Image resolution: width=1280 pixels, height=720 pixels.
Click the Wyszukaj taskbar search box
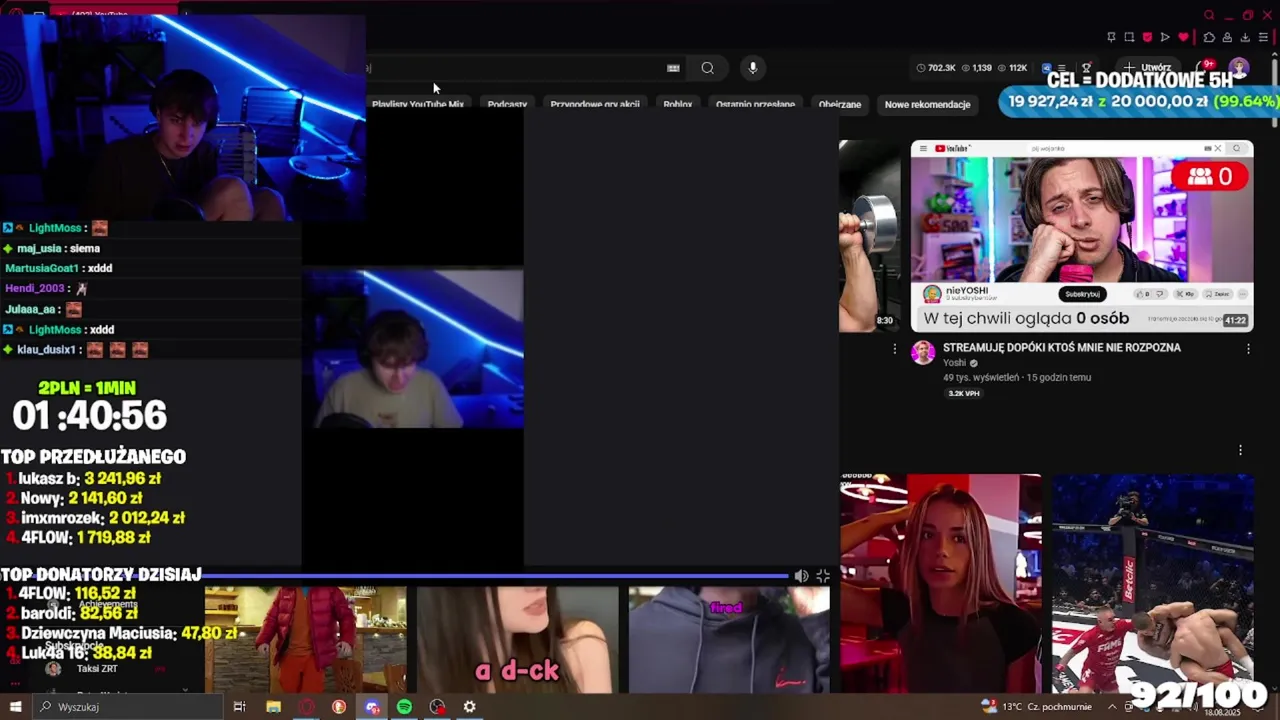click(x=127, y=707)
